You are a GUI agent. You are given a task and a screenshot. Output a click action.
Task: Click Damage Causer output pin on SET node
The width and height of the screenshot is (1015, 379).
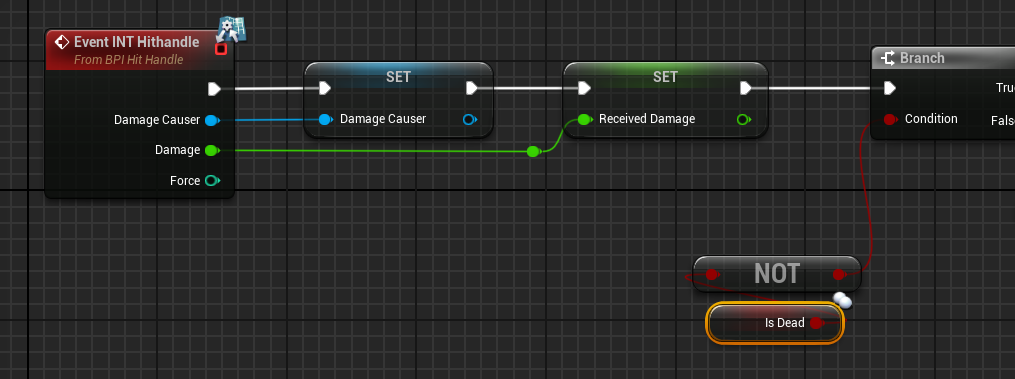471,119
